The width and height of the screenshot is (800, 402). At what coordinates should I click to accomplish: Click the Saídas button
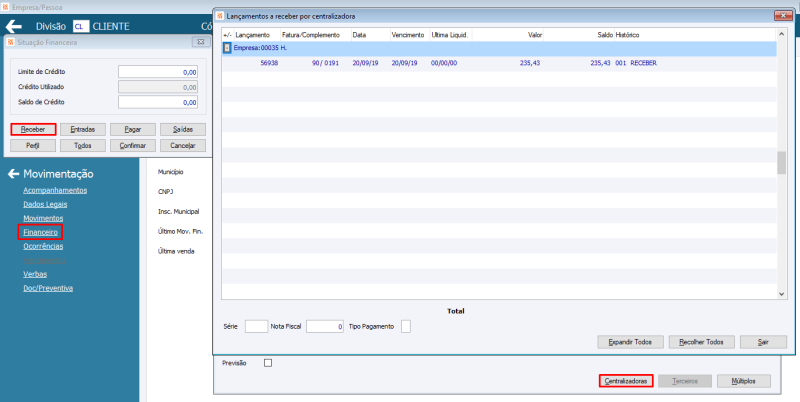click(183, 130)
